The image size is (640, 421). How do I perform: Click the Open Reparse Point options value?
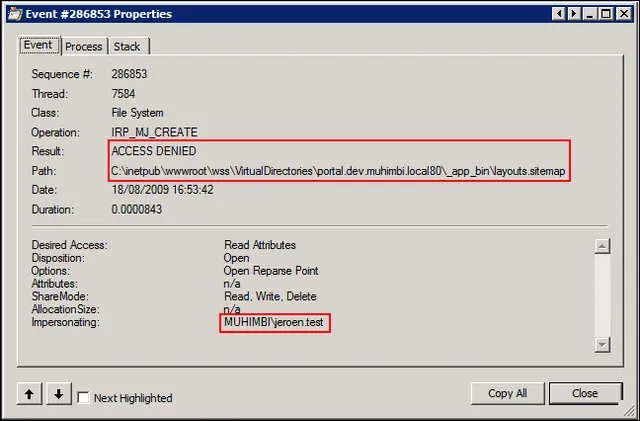(x=271, y=271)
